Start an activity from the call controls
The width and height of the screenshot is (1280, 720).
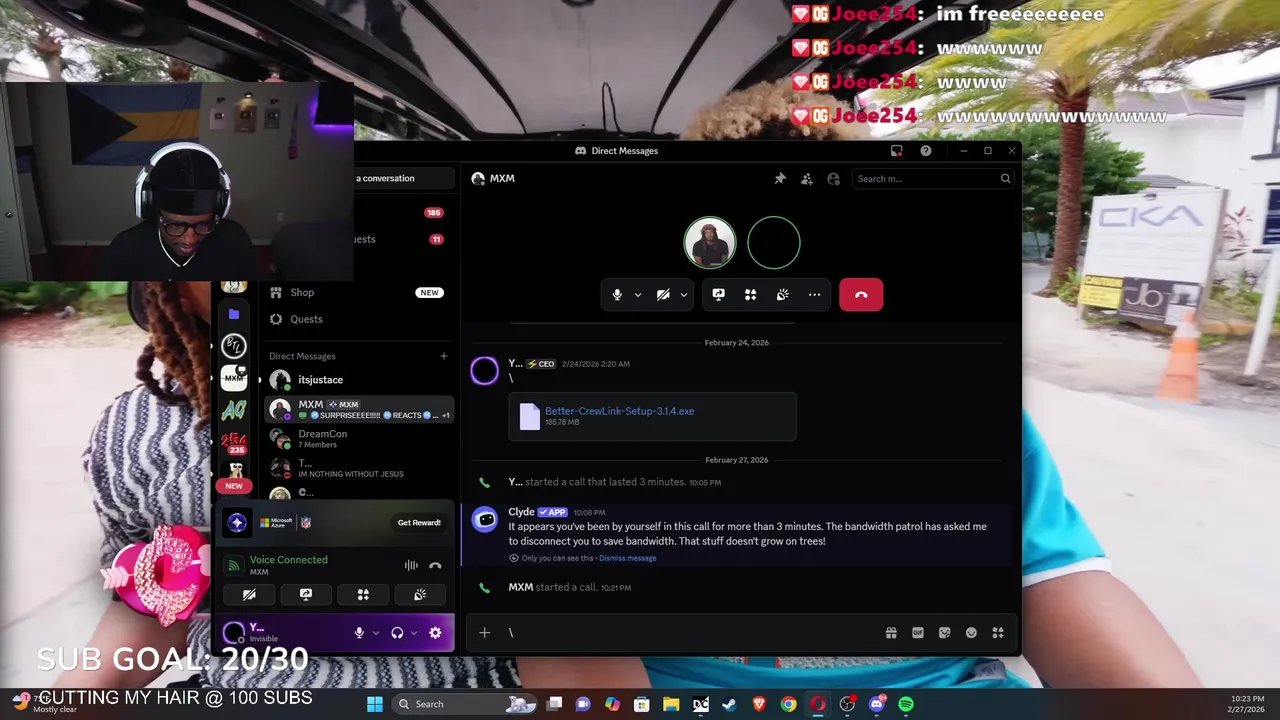tap(750, 295)
